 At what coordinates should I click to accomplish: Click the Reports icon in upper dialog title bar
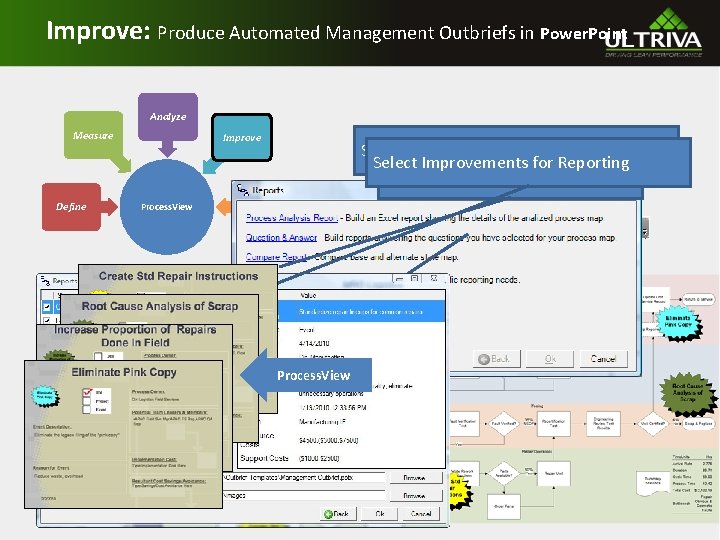tap(242, 189)
